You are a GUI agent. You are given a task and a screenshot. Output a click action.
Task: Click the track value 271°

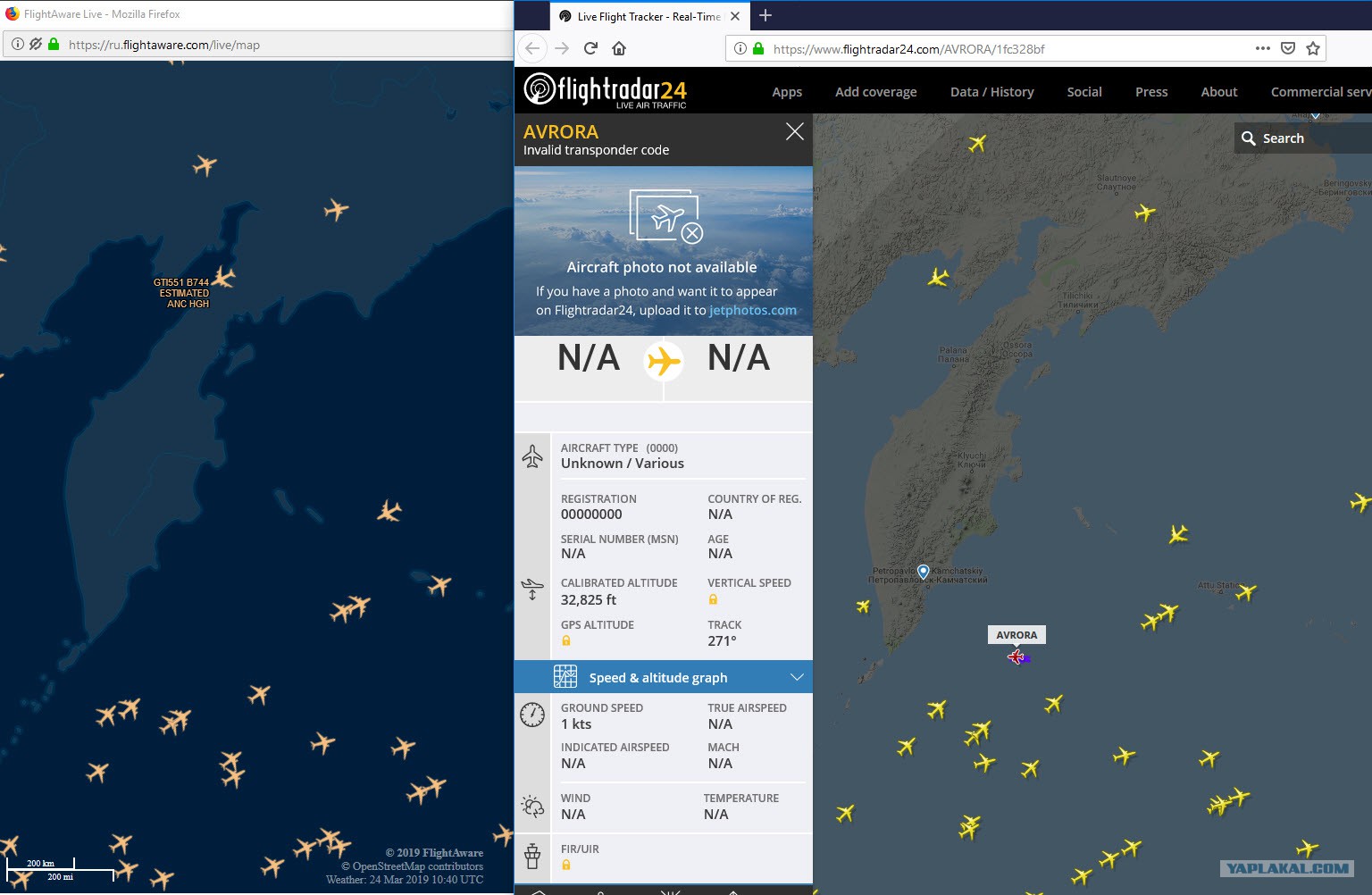[x=723, y=641]
